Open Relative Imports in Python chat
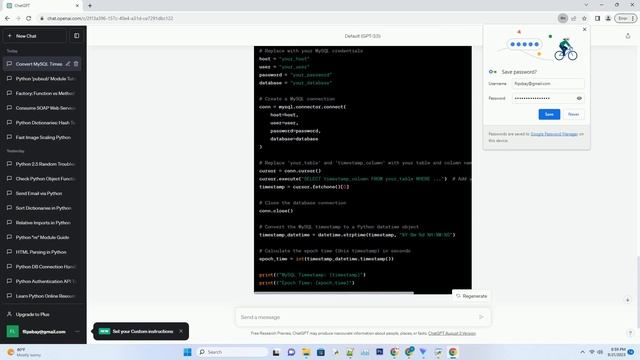Viewport: 640px width, 360px height. coord(42,222)
